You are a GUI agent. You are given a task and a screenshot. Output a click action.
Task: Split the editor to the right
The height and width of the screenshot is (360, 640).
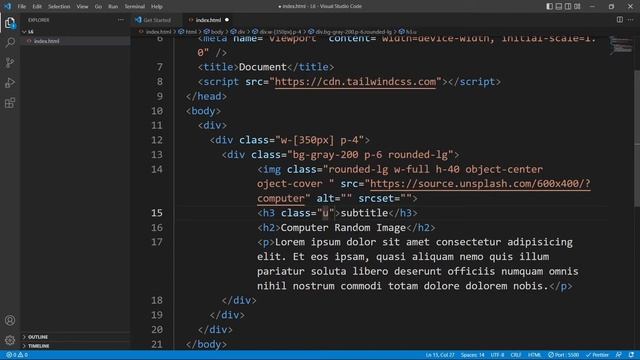620,20
